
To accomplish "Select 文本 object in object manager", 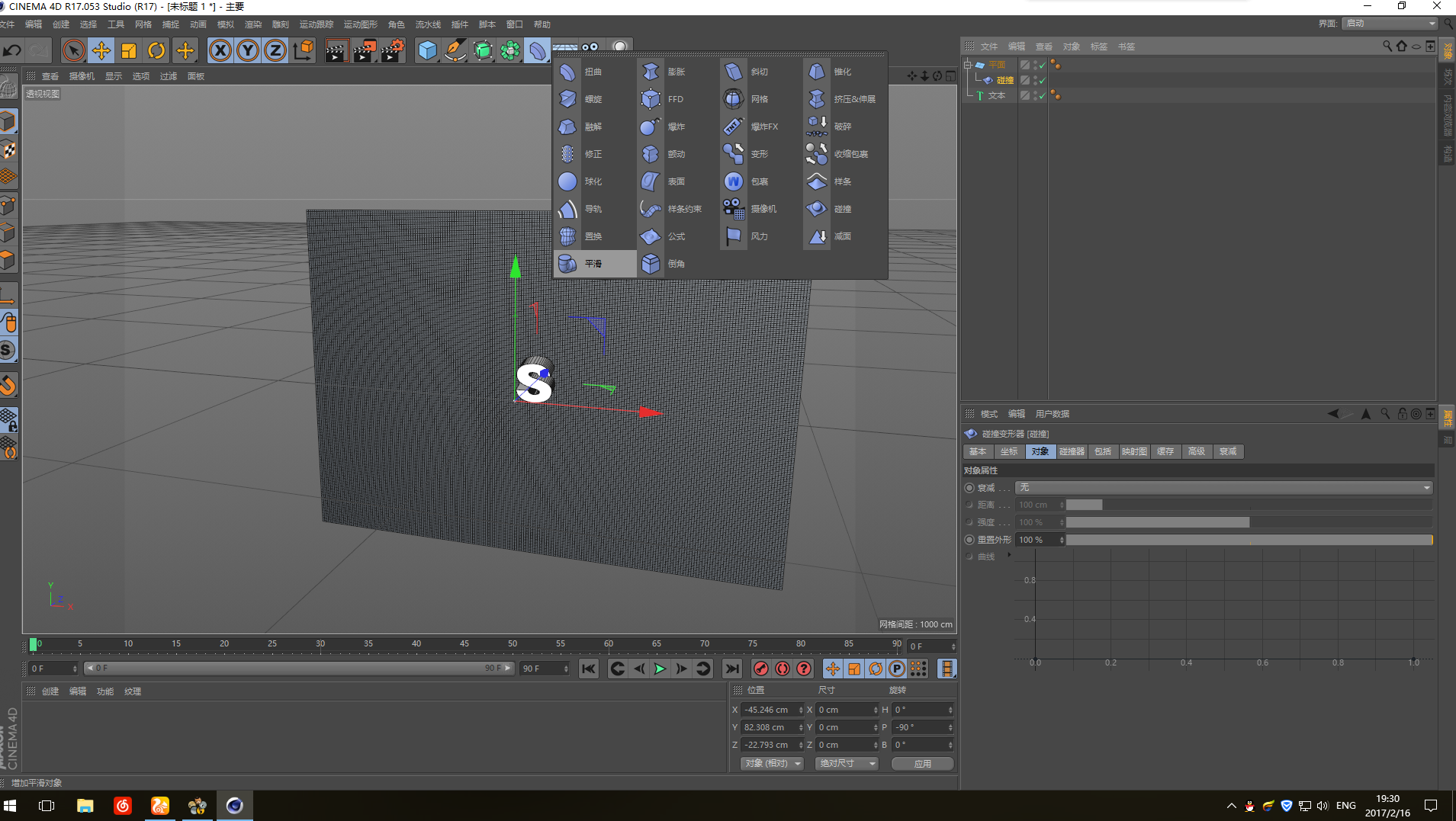I will coord(997,96).
